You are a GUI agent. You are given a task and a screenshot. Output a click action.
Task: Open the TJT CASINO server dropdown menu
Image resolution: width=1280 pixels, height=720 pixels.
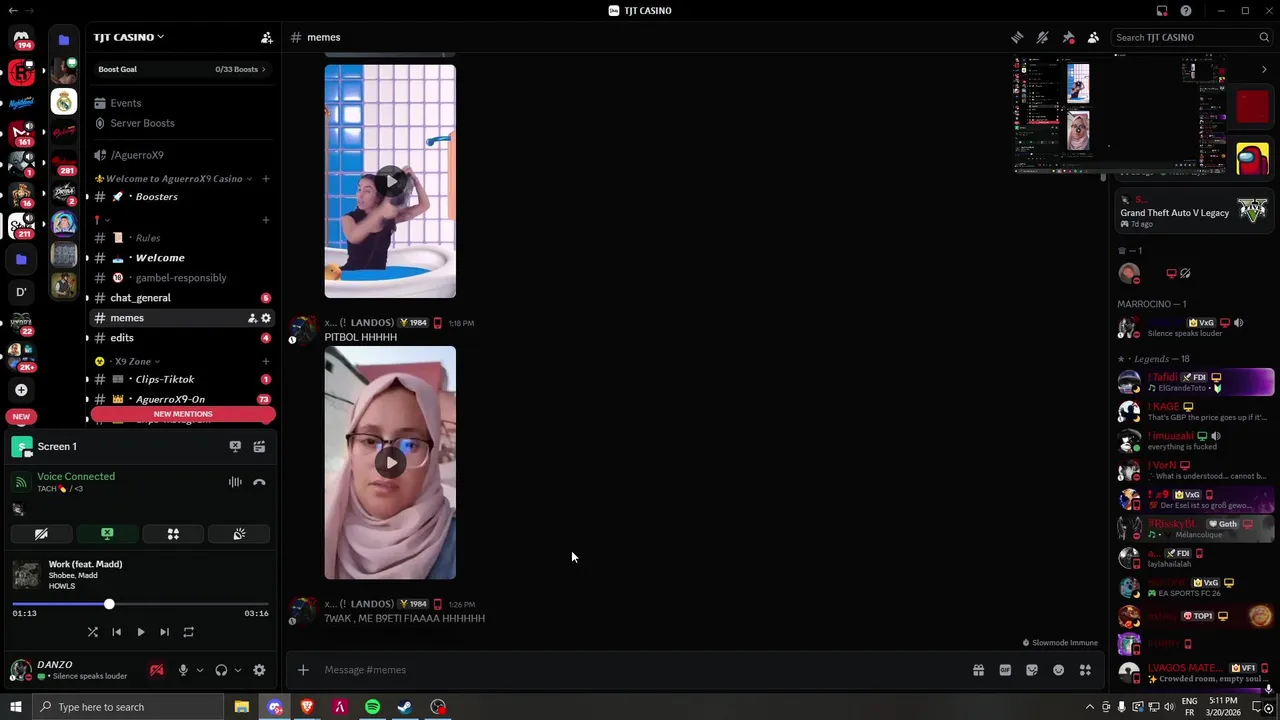(x=129, y=37)
